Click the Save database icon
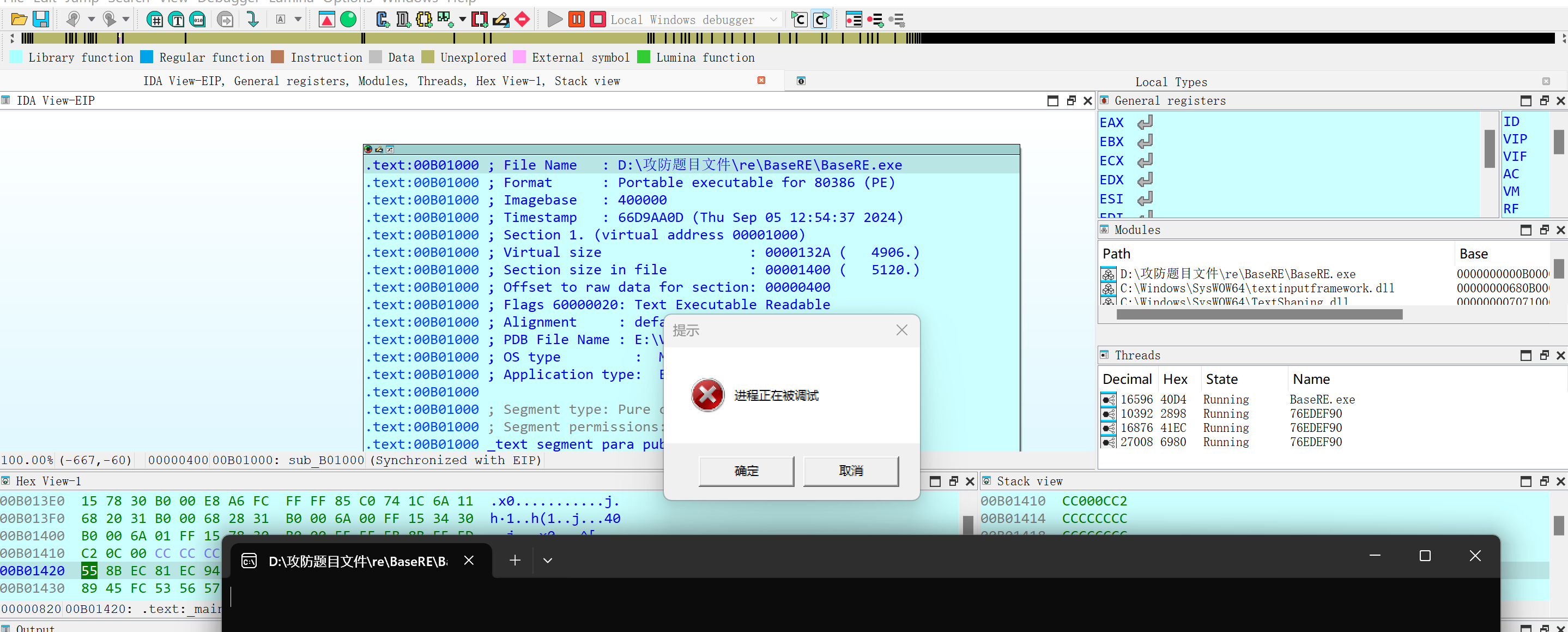This screenshot has height=632, width=1568. (x=41, y=20)
